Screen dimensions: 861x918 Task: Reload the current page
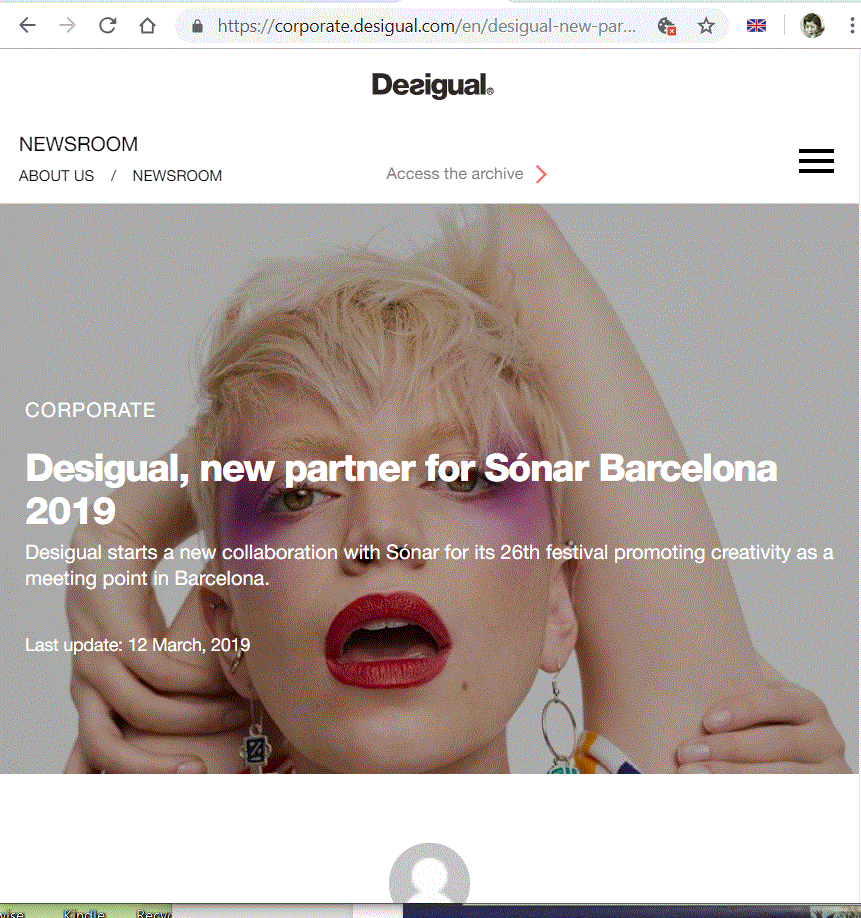pyautogui.click(x=107, y=25)
